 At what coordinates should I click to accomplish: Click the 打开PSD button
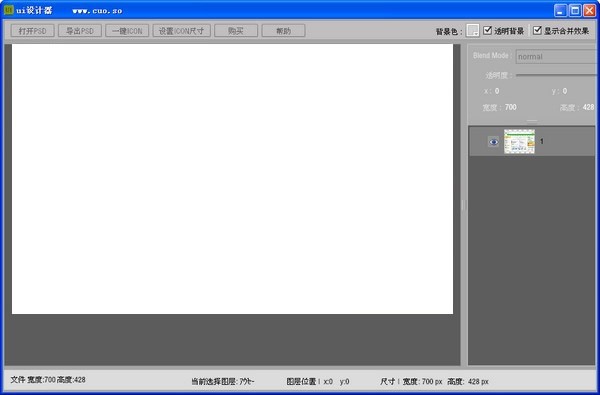click(x=33, y=31)
